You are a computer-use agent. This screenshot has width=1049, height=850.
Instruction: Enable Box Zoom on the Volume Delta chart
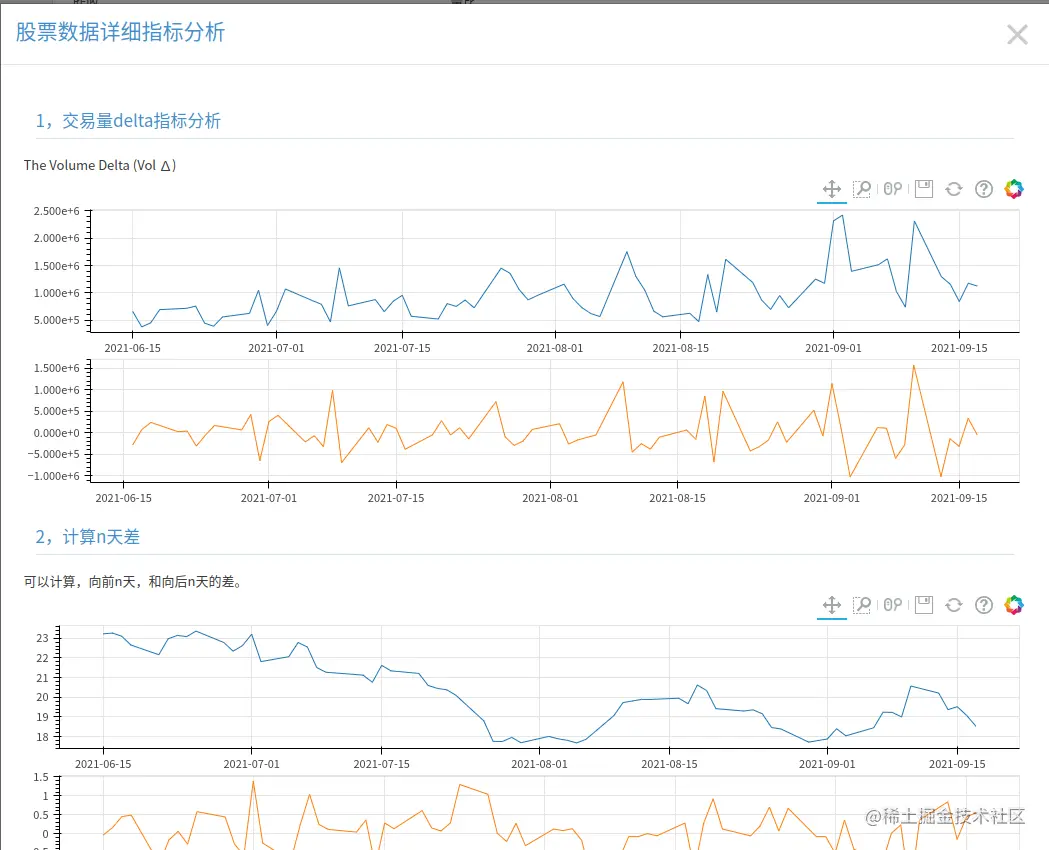[861, 189]
